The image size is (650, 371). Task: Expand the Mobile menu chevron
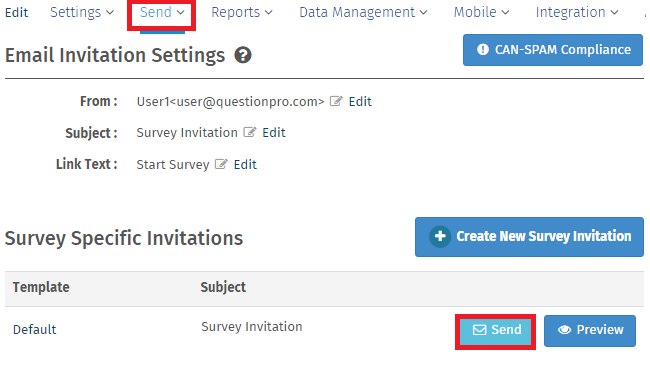(505, 13)
